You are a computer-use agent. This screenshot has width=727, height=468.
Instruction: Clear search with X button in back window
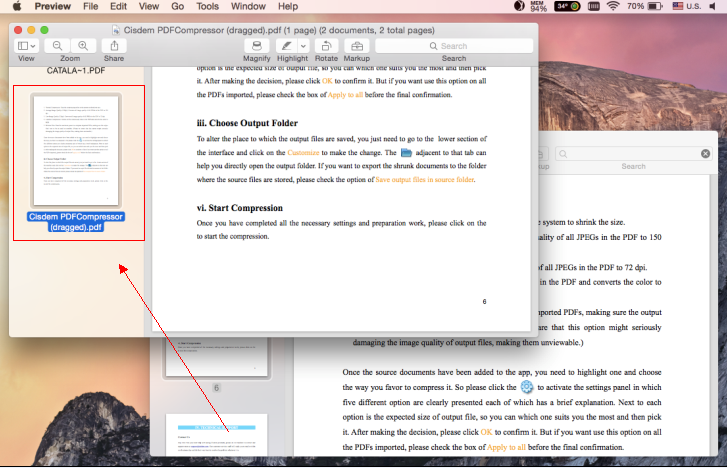[x=705, y=154]
